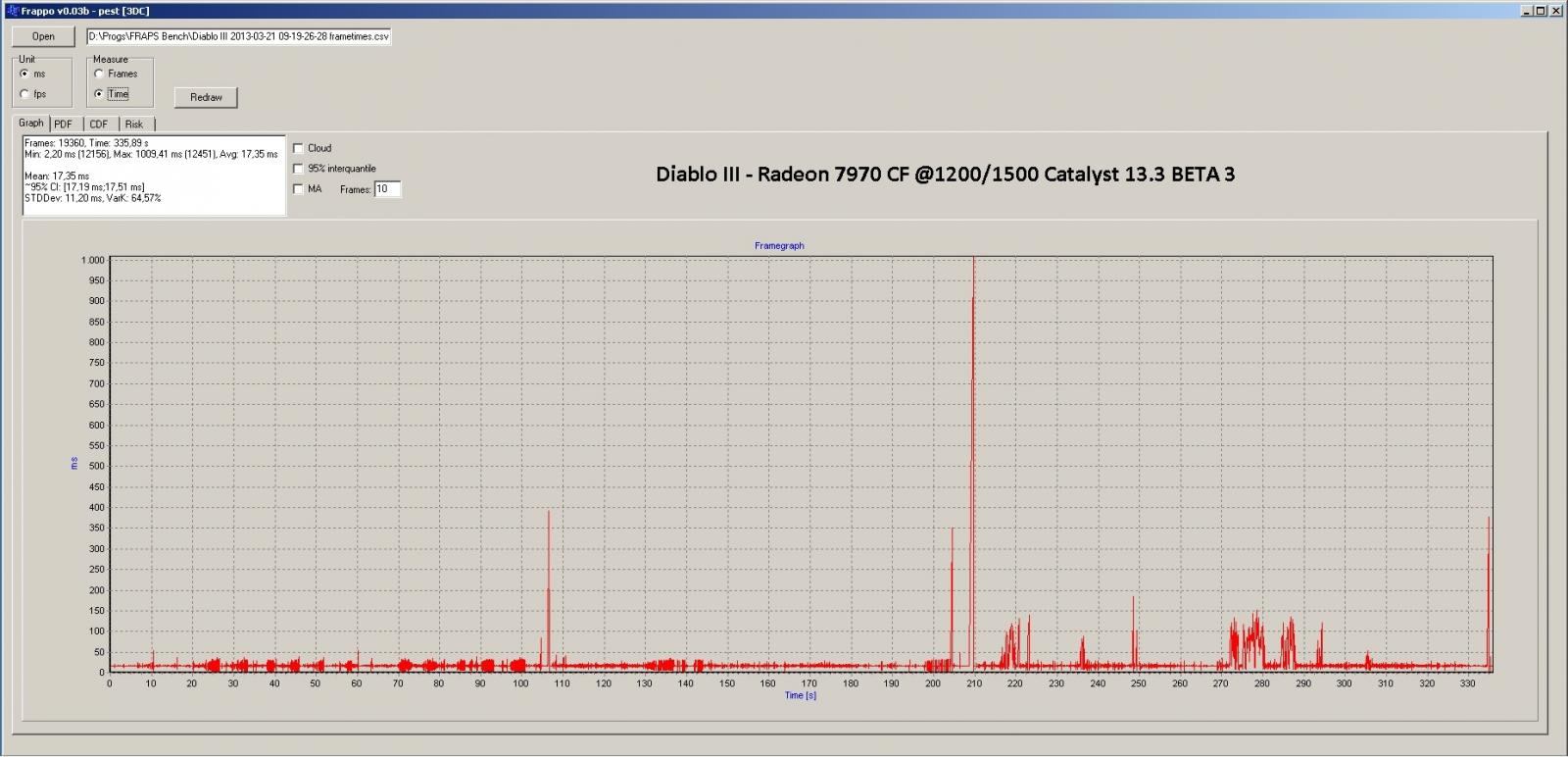Click the 500 y-axis tick label
Viewport: 1568px width, 757px height.
point(97,466)
